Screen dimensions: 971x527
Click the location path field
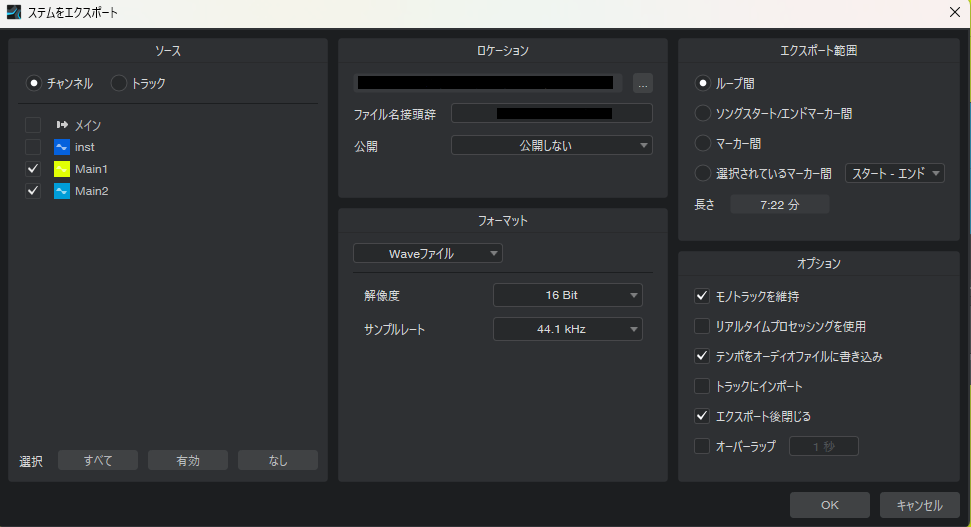coord(487,83)
